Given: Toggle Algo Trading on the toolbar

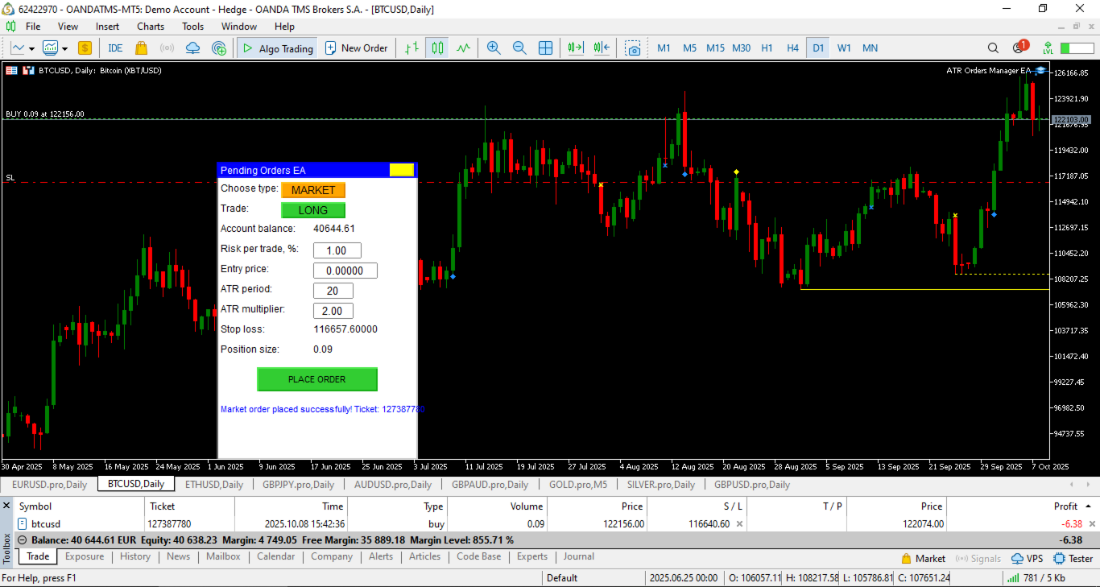Looking at the screenshot, I should tap(280, 47).
